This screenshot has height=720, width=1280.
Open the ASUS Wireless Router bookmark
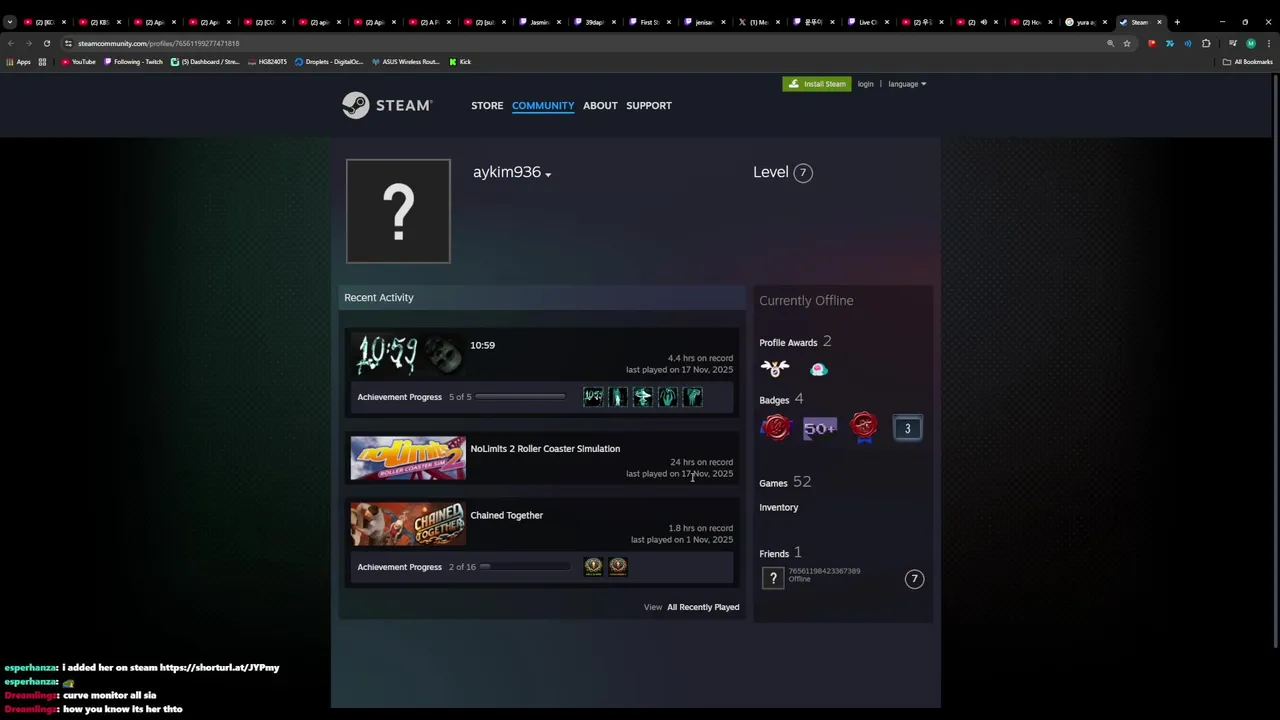click(x=406, y=62)
